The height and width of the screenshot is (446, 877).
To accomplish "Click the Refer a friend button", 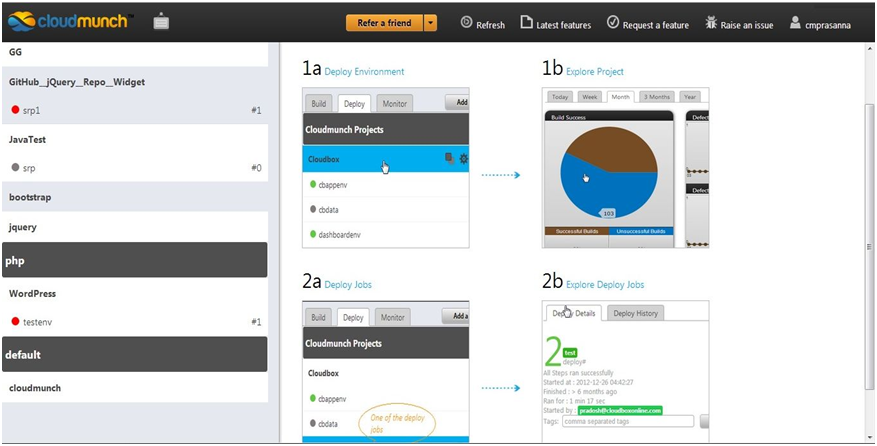I will [x=384, y=23].
